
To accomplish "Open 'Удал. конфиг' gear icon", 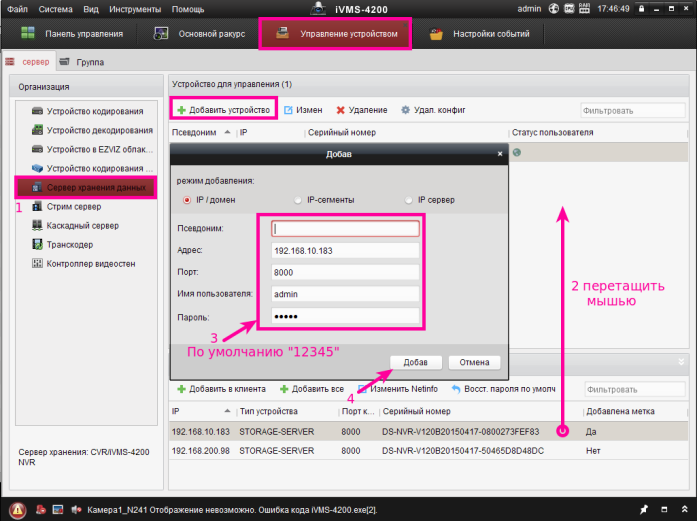I will point(405,110).
